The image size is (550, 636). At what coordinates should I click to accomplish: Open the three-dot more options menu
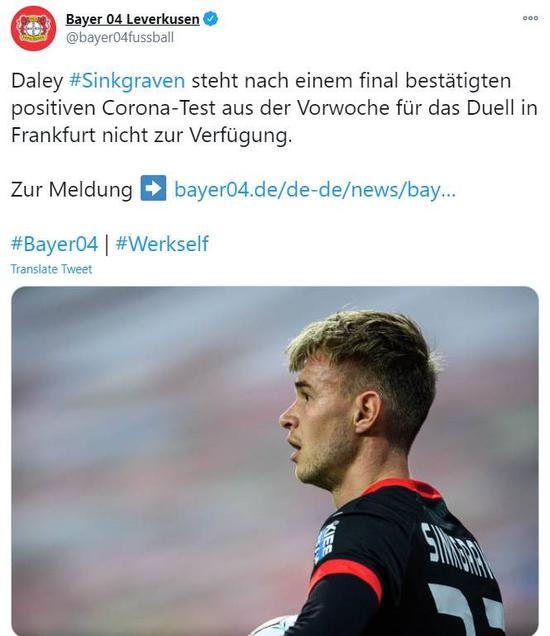(x=530, y=18)
